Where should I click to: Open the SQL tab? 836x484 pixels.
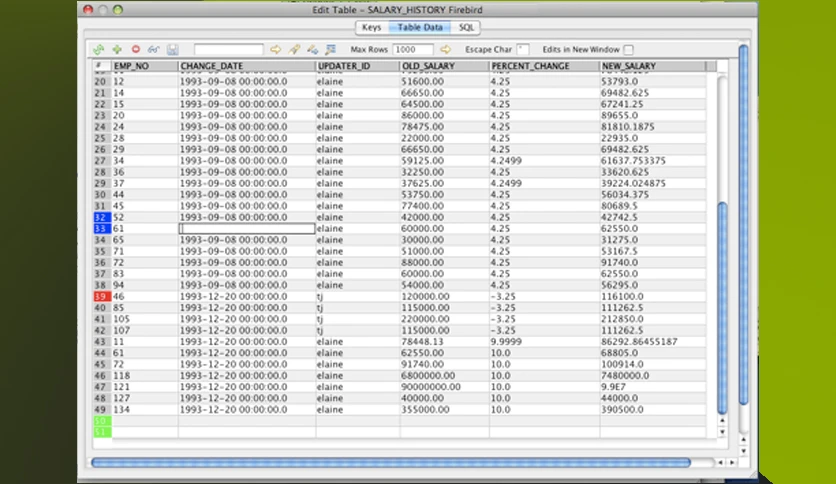pyautogui.click(x=466, y=27)
